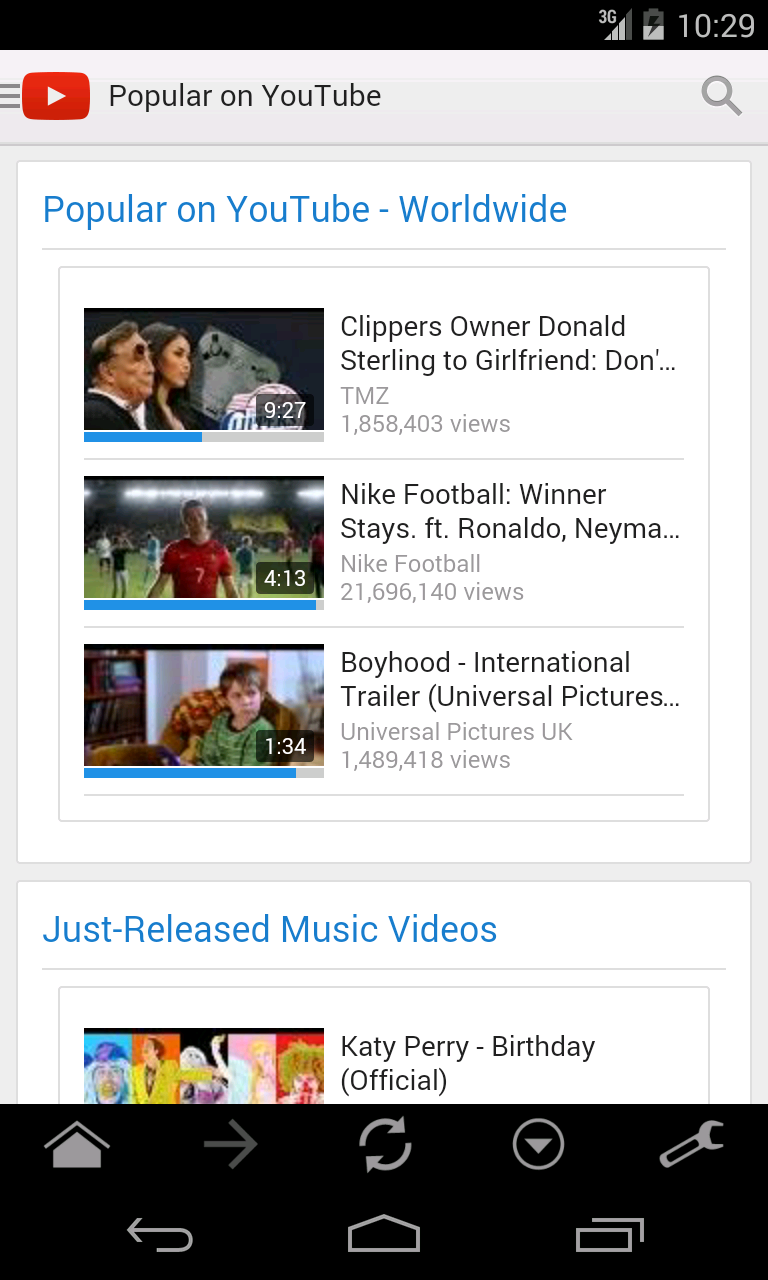Tap the Nike Football channel name
The image size is (768, 1280).
[x=411, y=564]
